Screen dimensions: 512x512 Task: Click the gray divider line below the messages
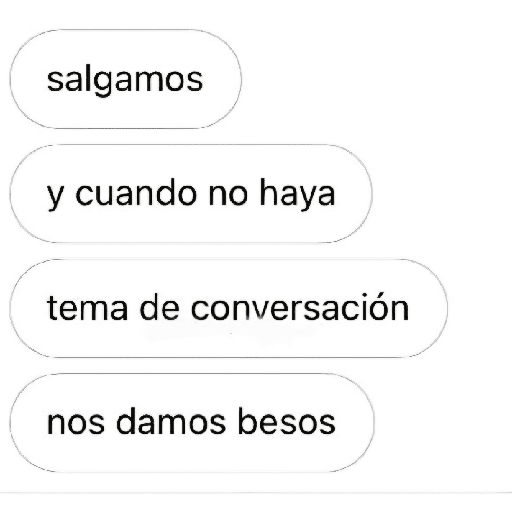256,493
